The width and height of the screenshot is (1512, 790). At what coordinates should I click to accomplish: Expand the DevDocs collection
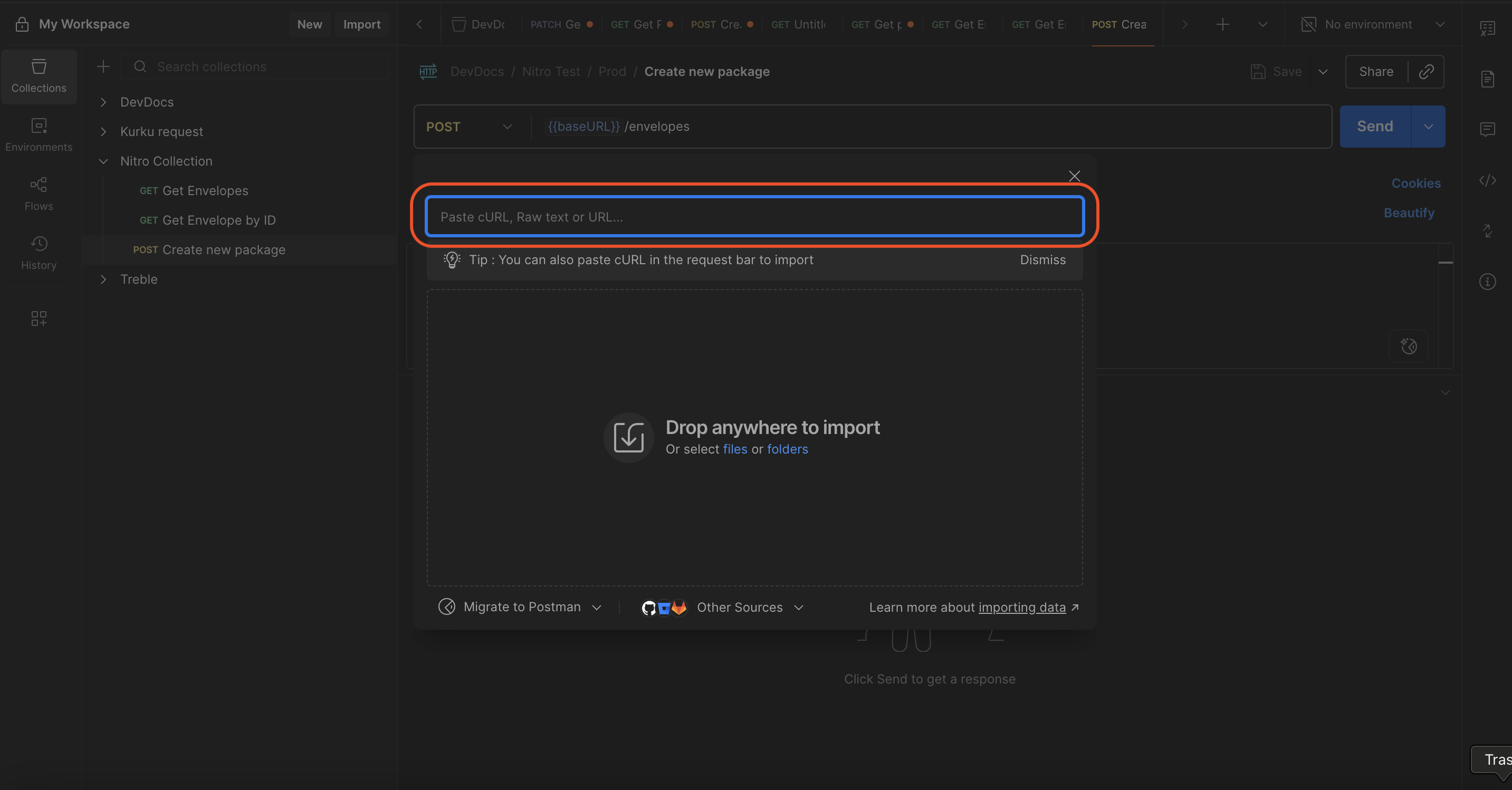pyautogui.click(x=104, y=102)
